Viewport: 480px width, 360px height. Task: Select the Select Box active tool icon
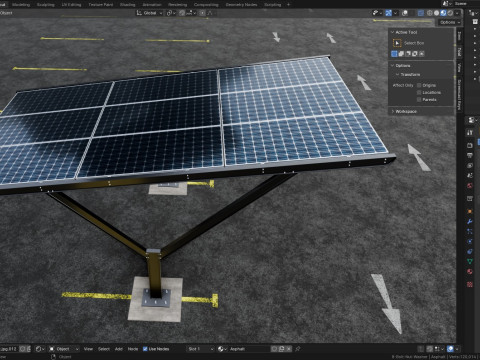click(397, 43)
